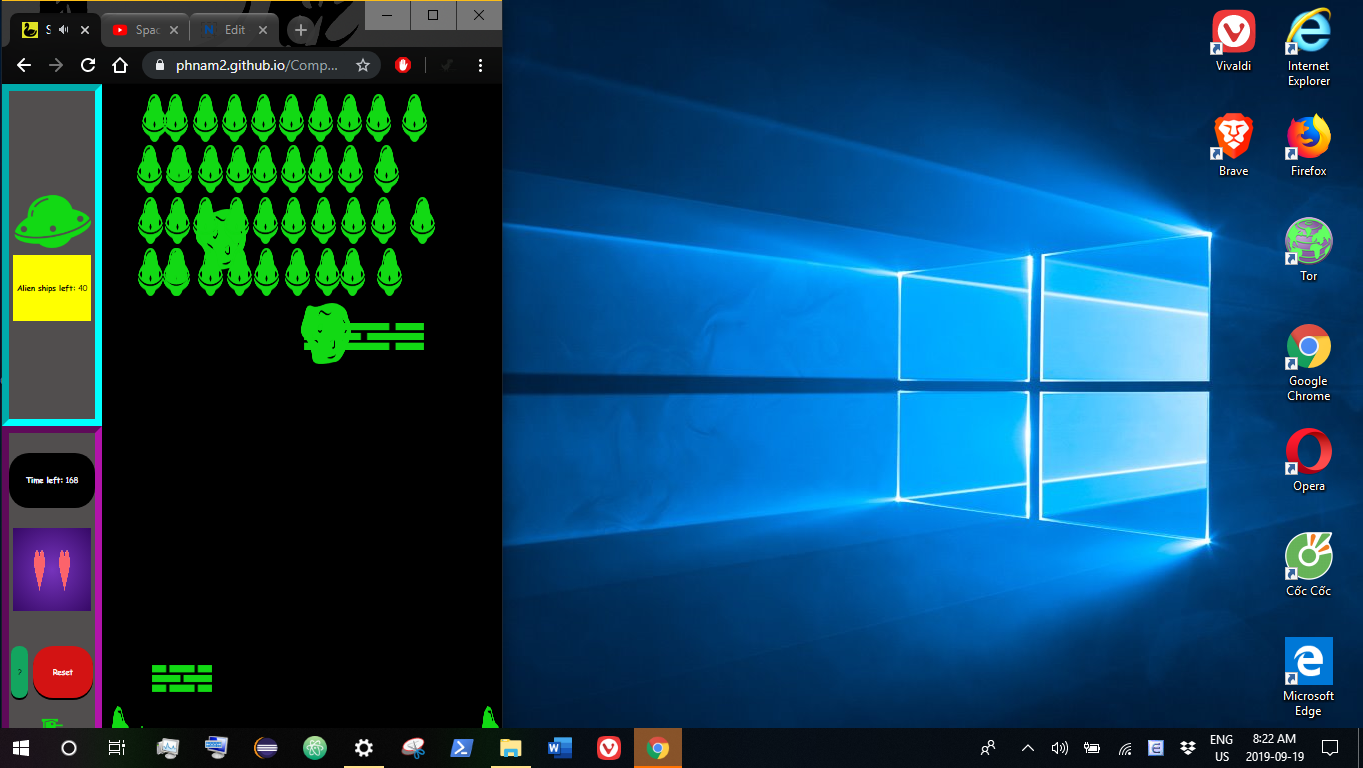Image resolution: width=1363 pixels, height=768 pixels.
Task: Open Brave desktop shortcut
Action: coord(1233,146)
